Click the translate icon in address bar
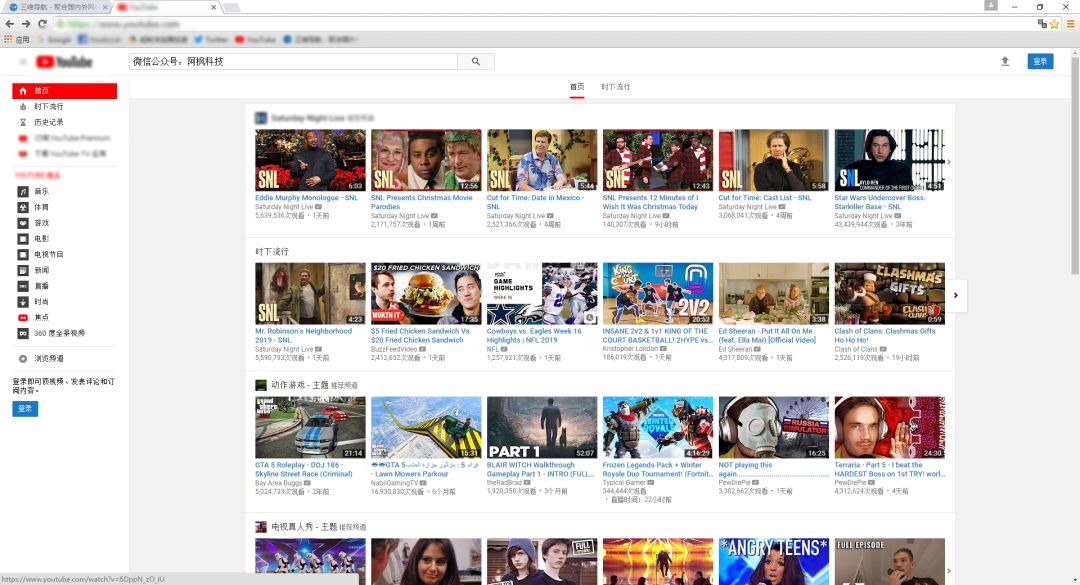The height and width of the screenshot is (585, 1080). pos(1041,24)
